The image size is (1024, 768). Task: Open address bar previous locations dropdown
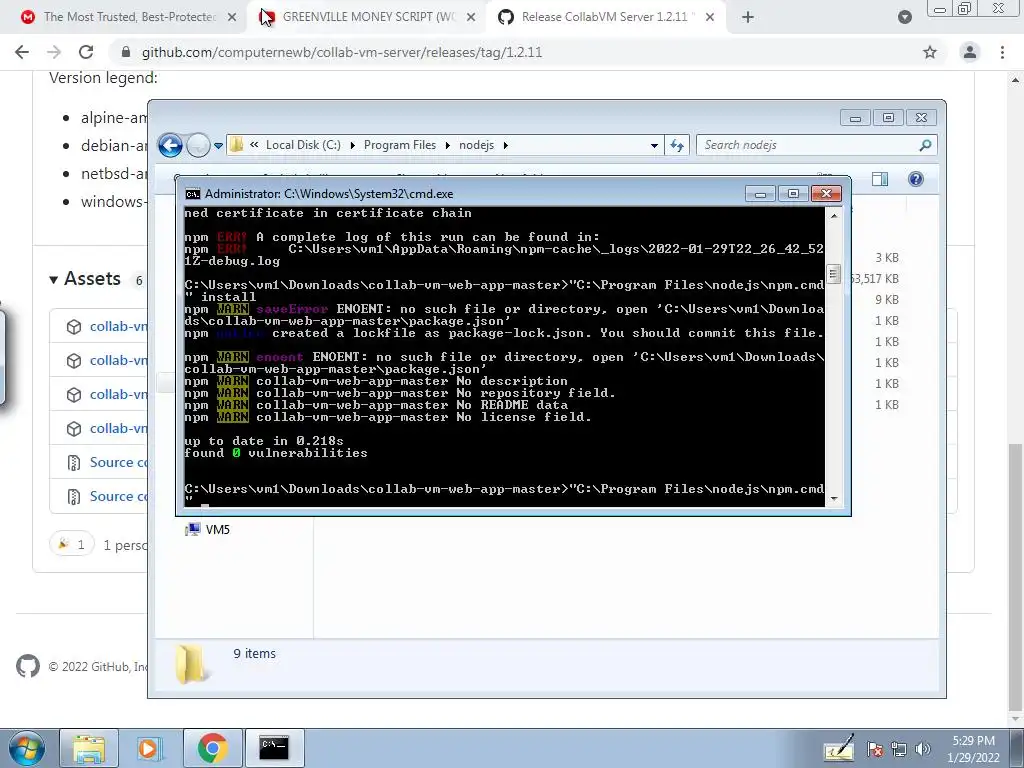click(x=654, y=146)
